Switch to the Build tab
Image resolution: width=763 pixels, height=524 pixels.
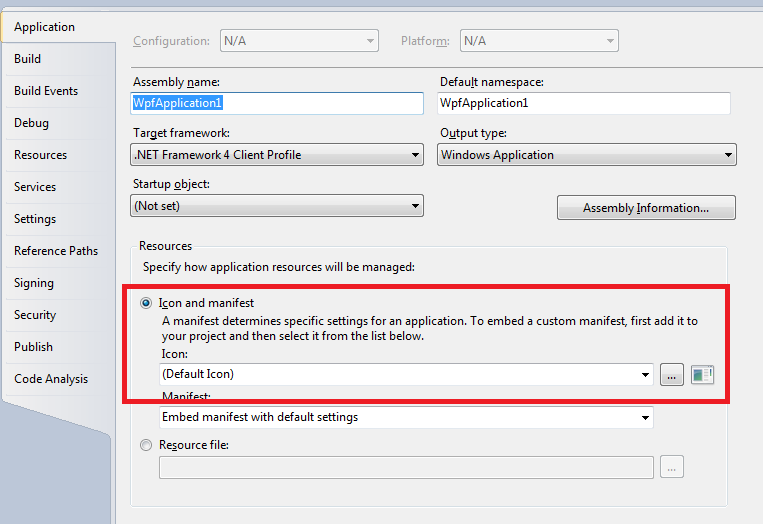(x=27, y=59)
